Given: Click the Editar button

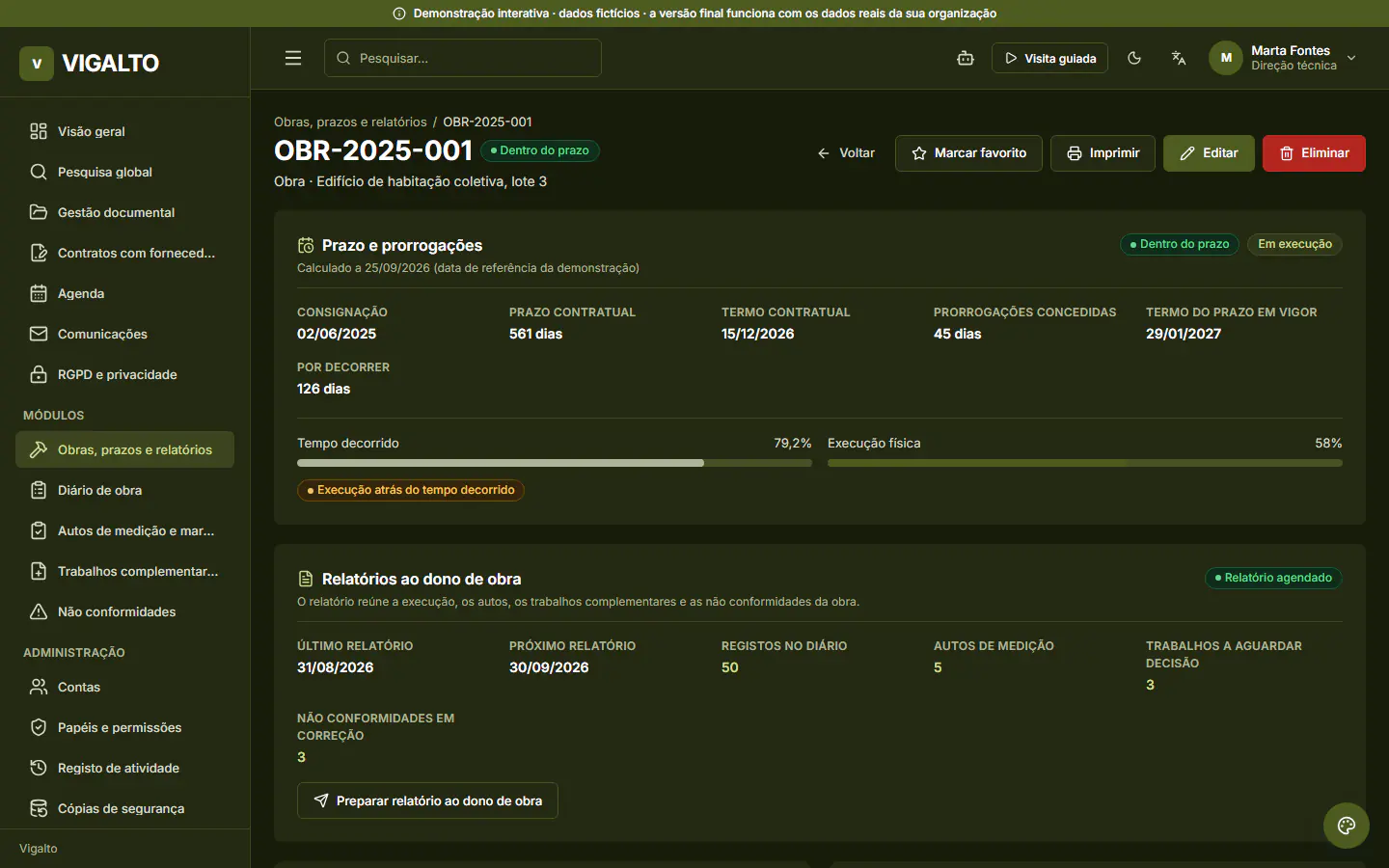Looking at the screenshot, I should coord(1209,153).
